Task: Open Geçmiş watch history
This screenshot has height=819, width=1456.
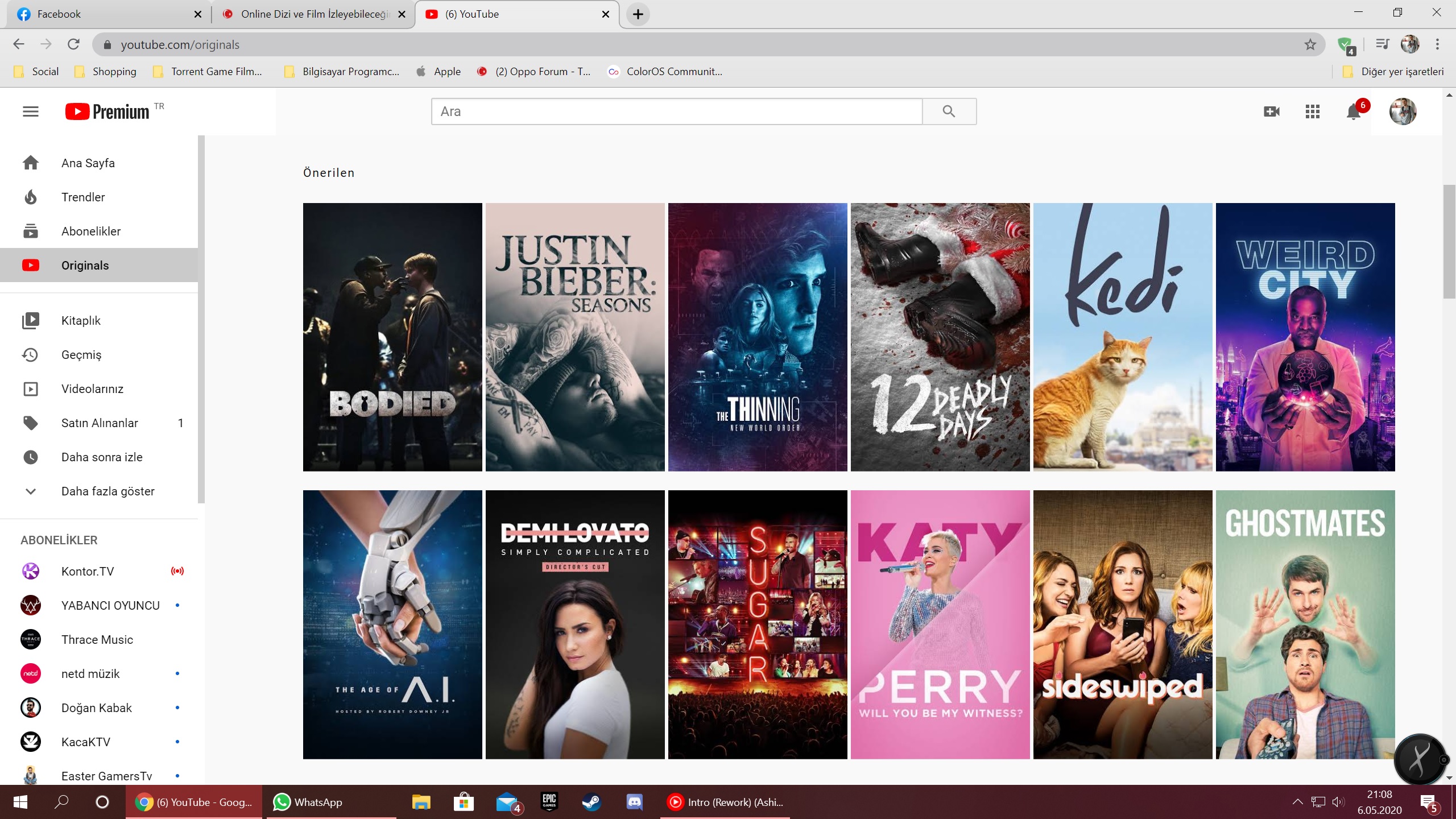Action: click(x=99, y=355)
